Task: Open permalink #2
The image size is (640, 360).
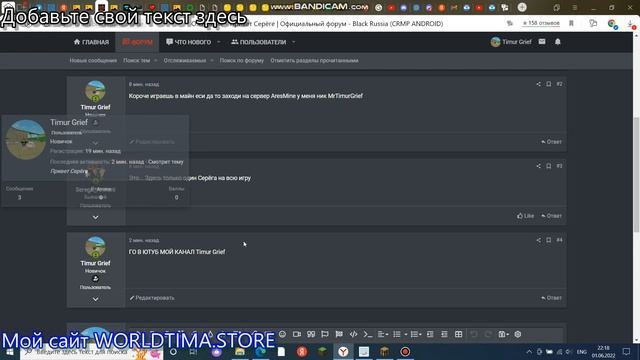Action: (559, 84)
